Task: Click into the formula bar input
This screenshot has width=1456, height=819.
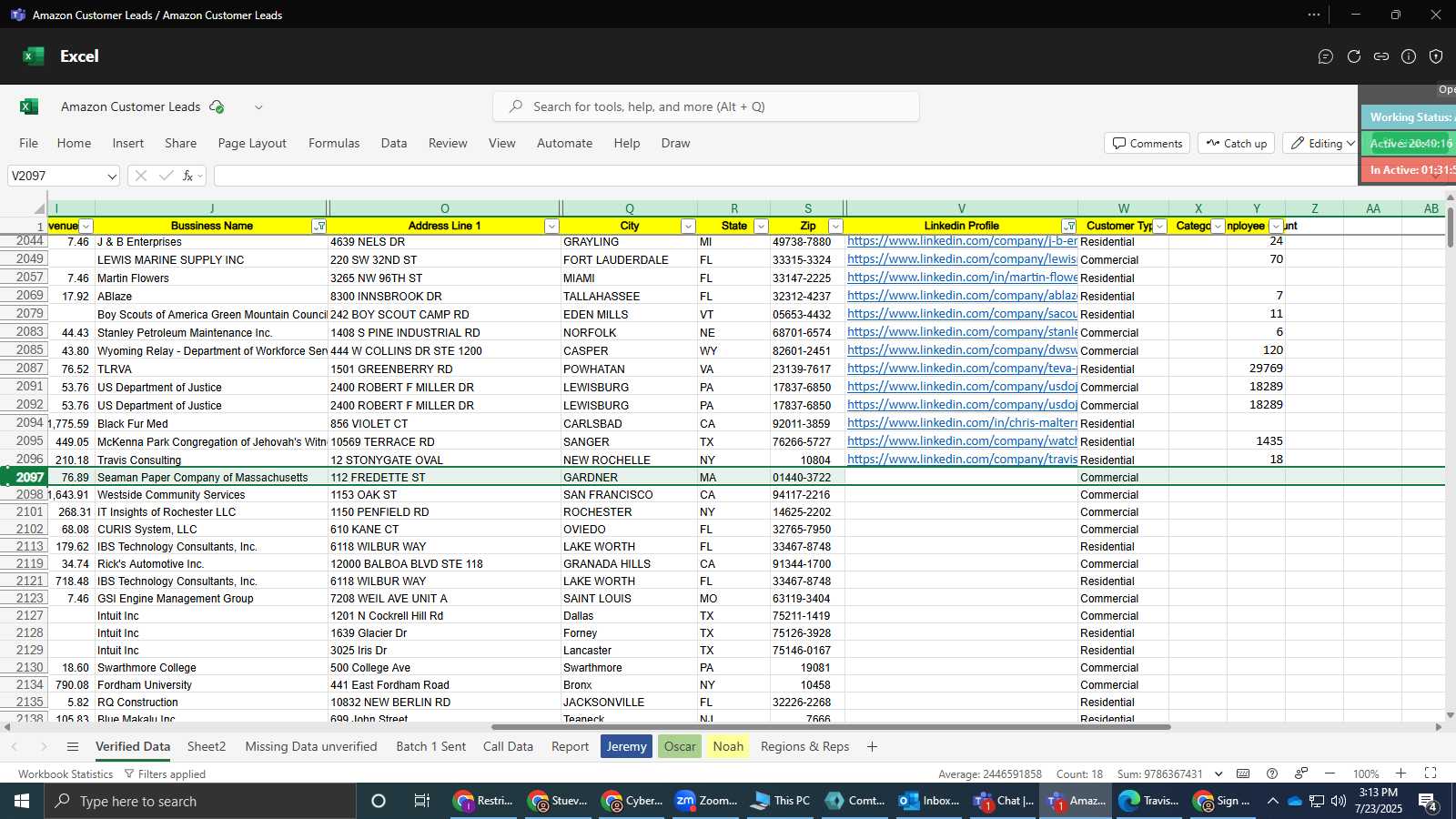Action: (x=787, y=176)
